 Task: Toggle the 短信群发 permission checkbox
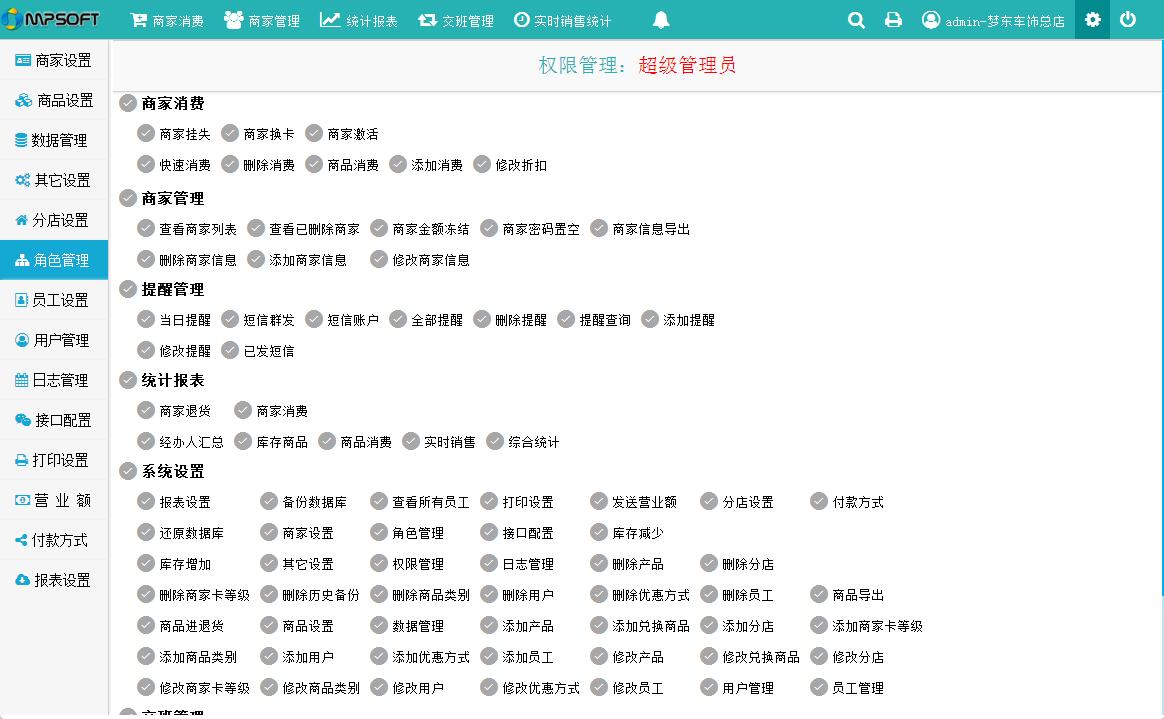pos(230,319)
